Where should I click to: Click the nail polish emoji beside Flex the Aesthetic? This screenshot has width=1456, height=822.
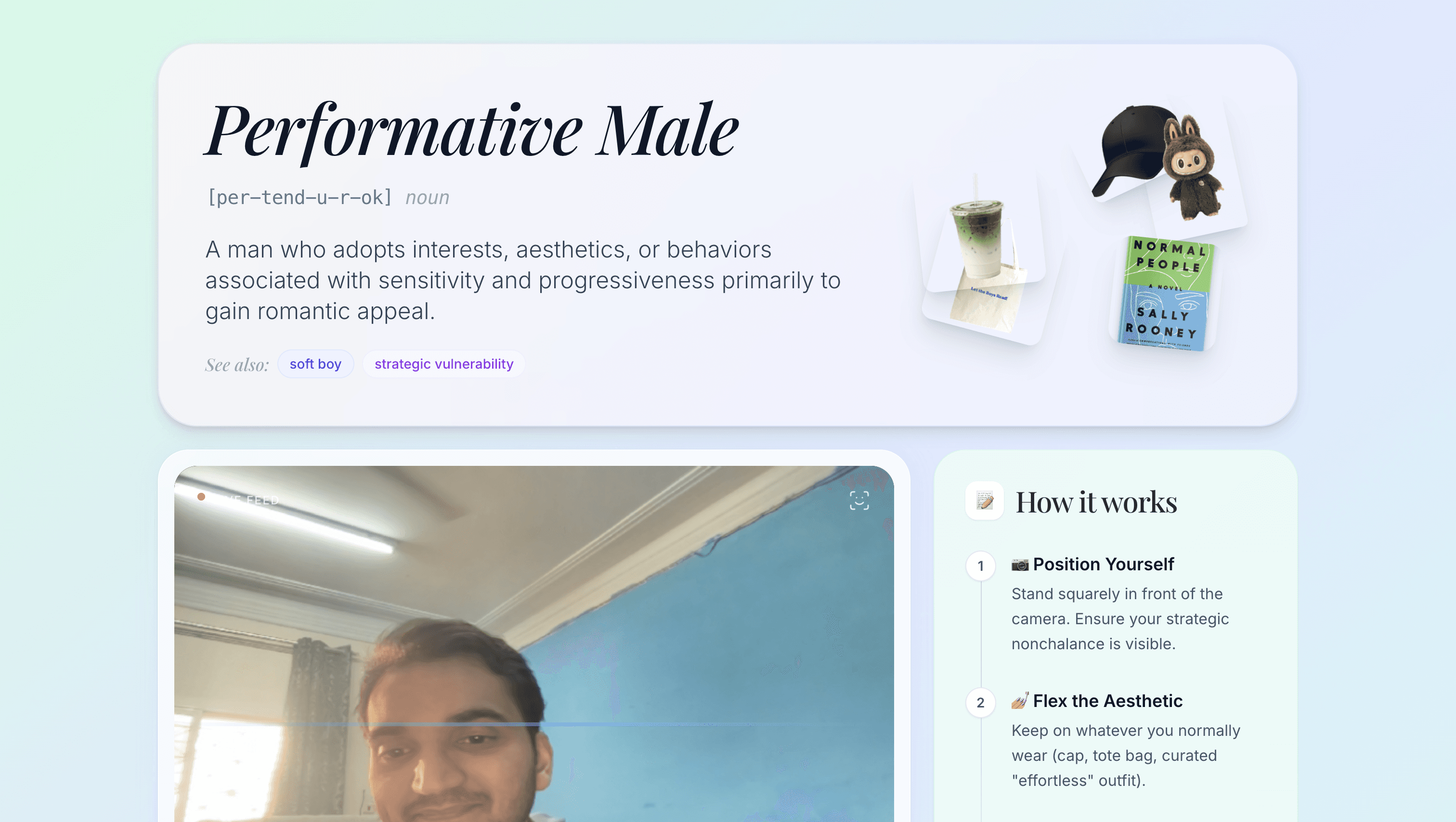click(x=1020, y=701)
